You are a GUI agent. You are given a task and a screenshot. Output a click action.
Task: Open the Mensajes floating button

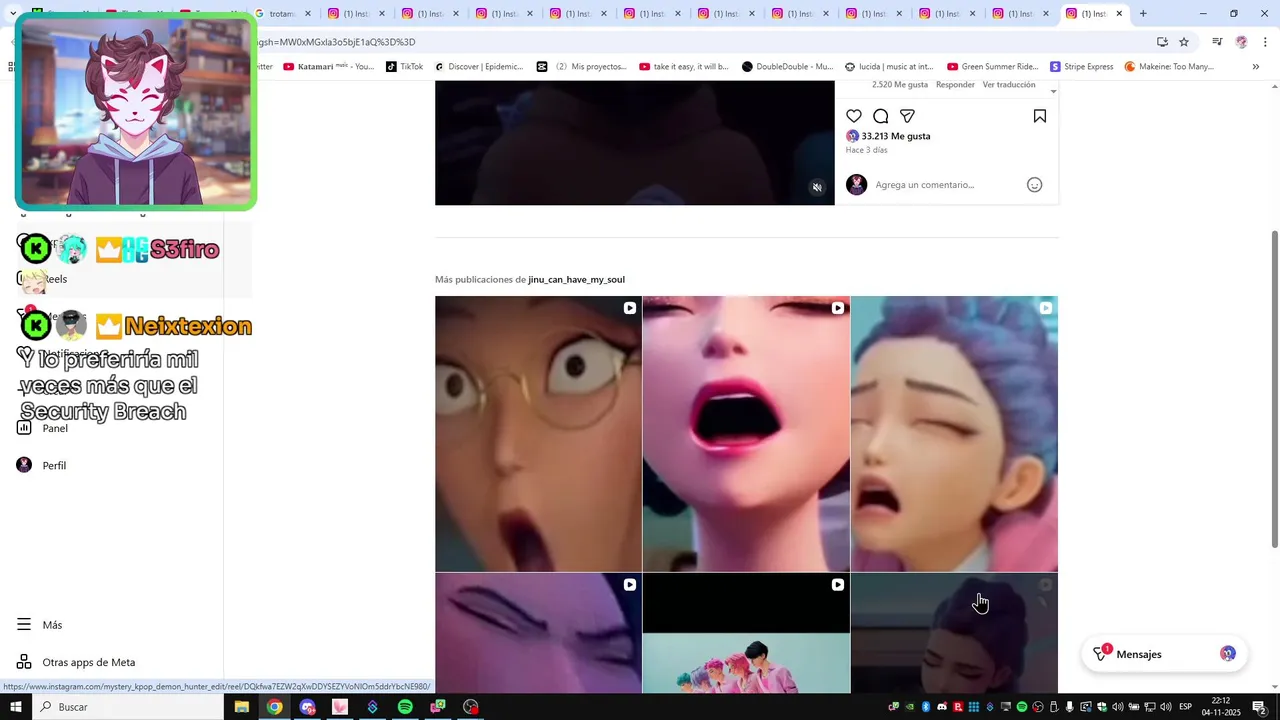click(1164, 654)
